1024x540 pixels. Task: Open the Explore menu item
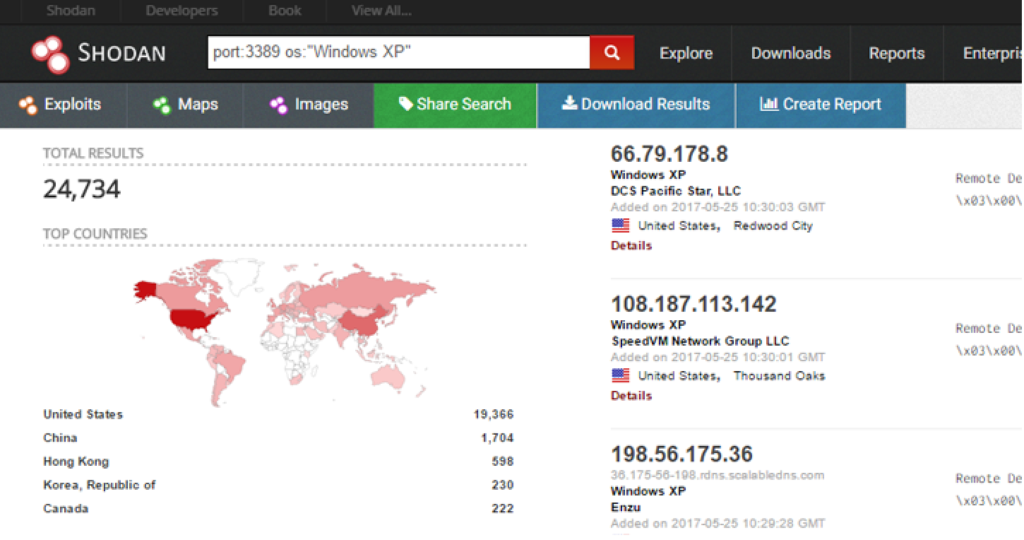[x=686, y=54]
